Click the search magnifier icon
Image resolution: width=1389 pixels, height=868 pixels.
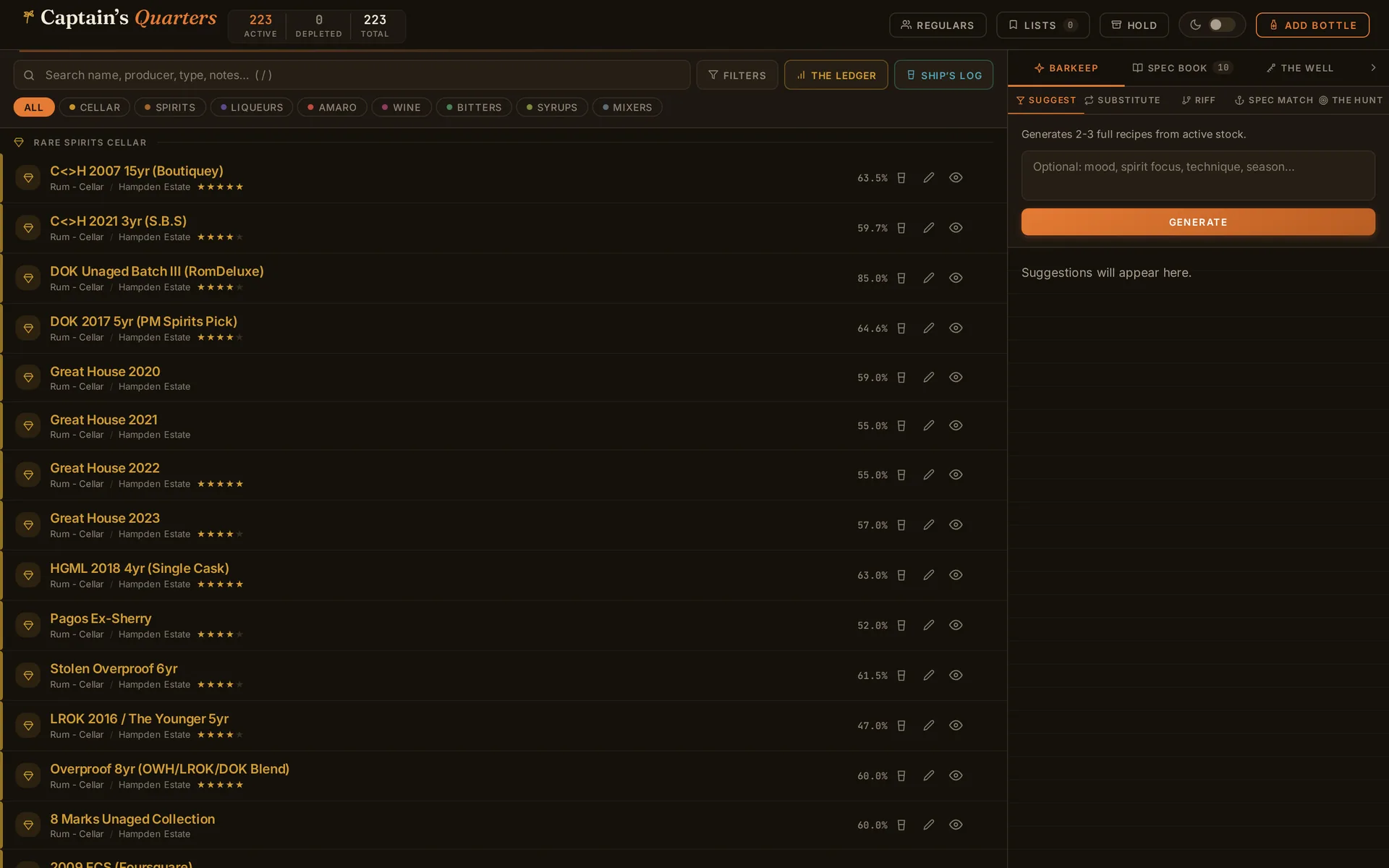29,75
